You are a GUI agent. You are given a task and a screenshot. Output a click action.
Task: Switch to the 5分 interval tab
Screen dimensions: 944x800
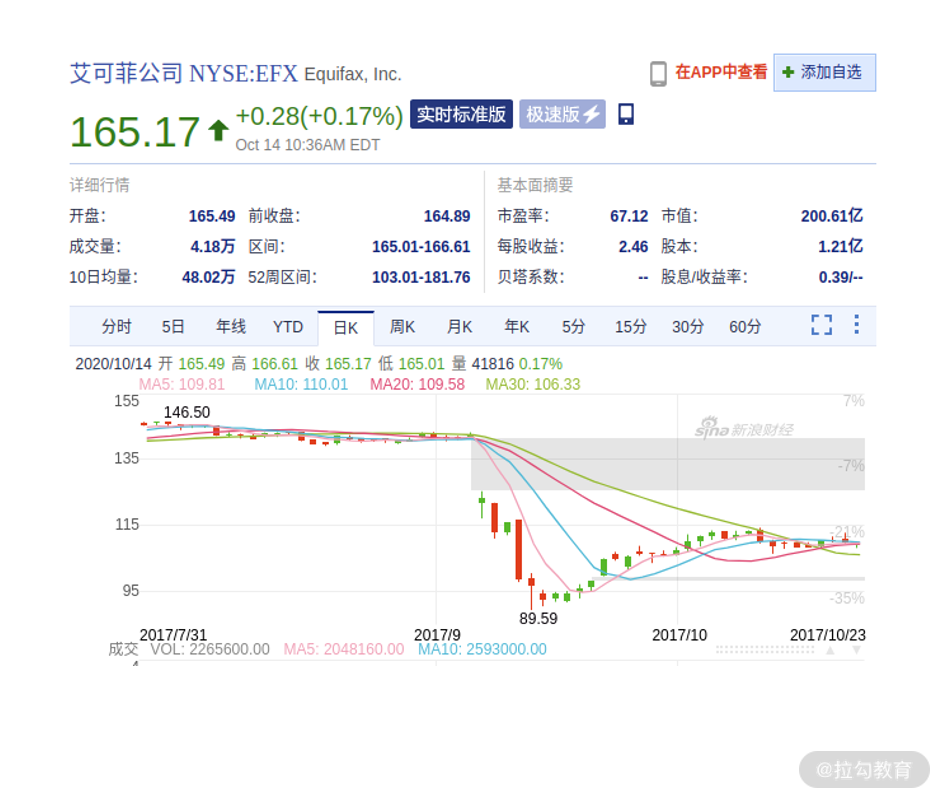click(573, 327)
